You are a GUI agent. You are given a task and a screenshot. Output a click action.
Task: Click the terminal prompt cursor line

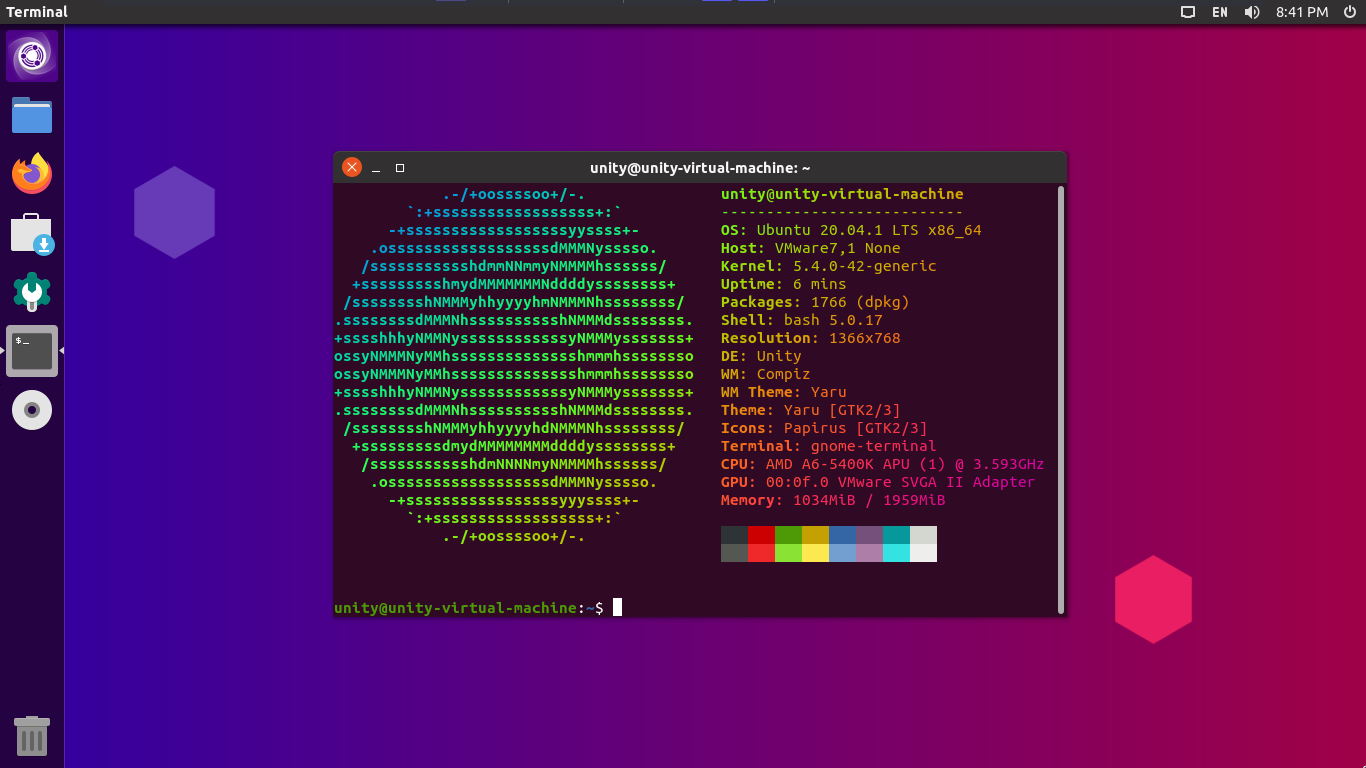coord(617,607)
